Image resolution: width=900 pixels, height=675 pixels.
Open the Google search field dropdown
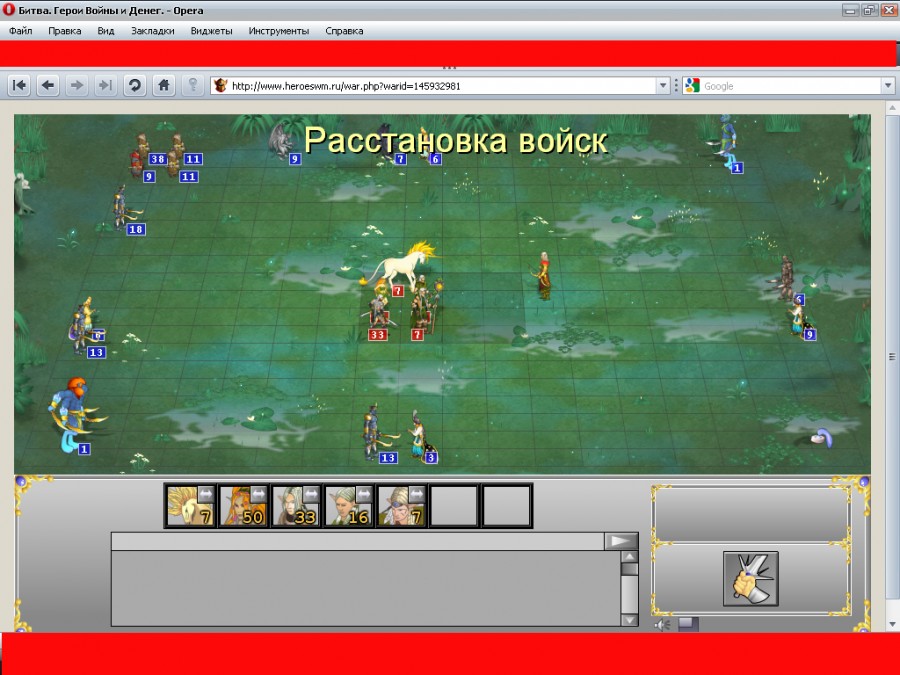pos(888,86)
